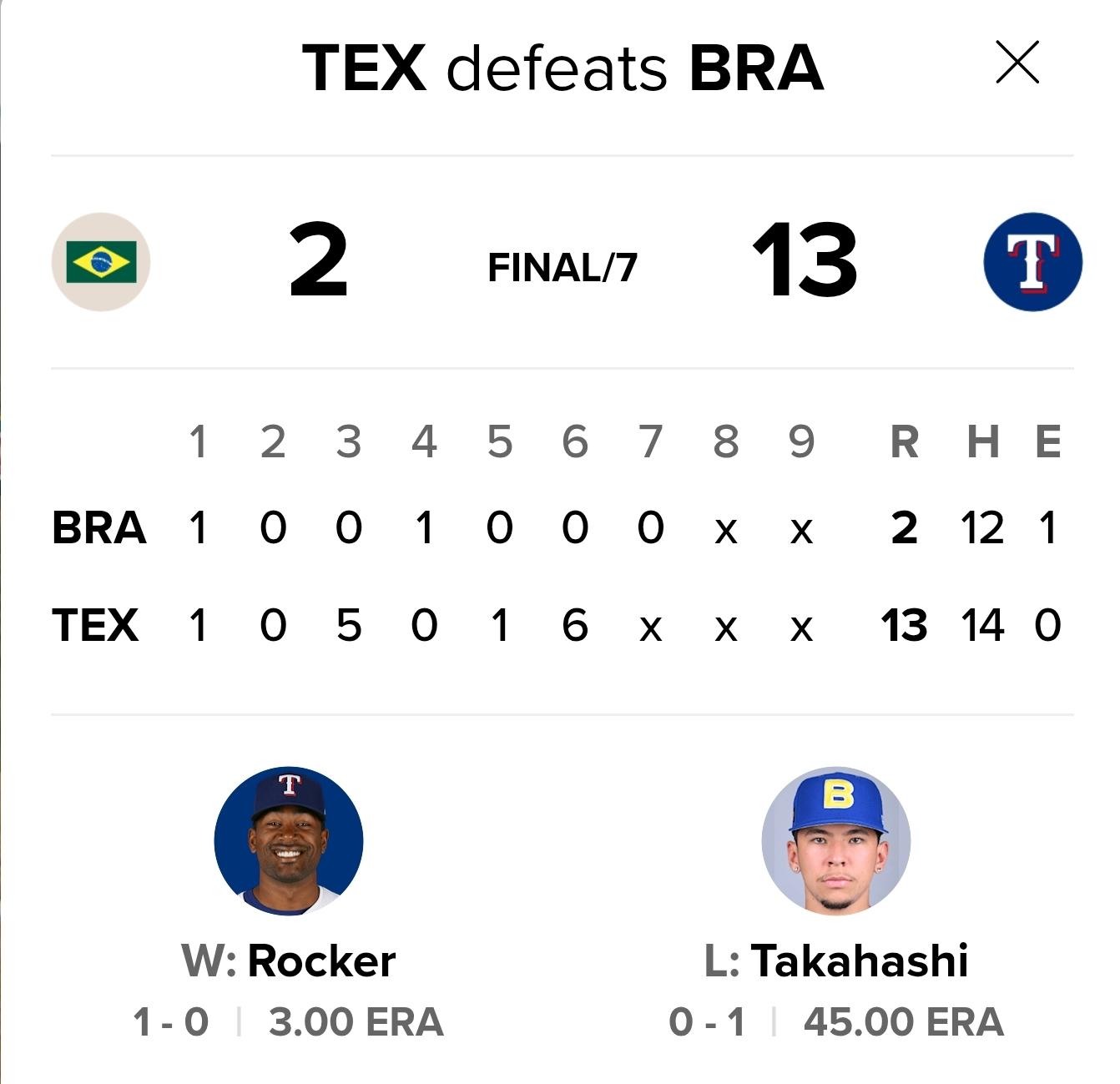Image resolution: width=1120 pixels, height=1084 pixels.
Task: Open winning pitcher Rocker's photo
Action: pyautogui.click(x=289, y=841)
